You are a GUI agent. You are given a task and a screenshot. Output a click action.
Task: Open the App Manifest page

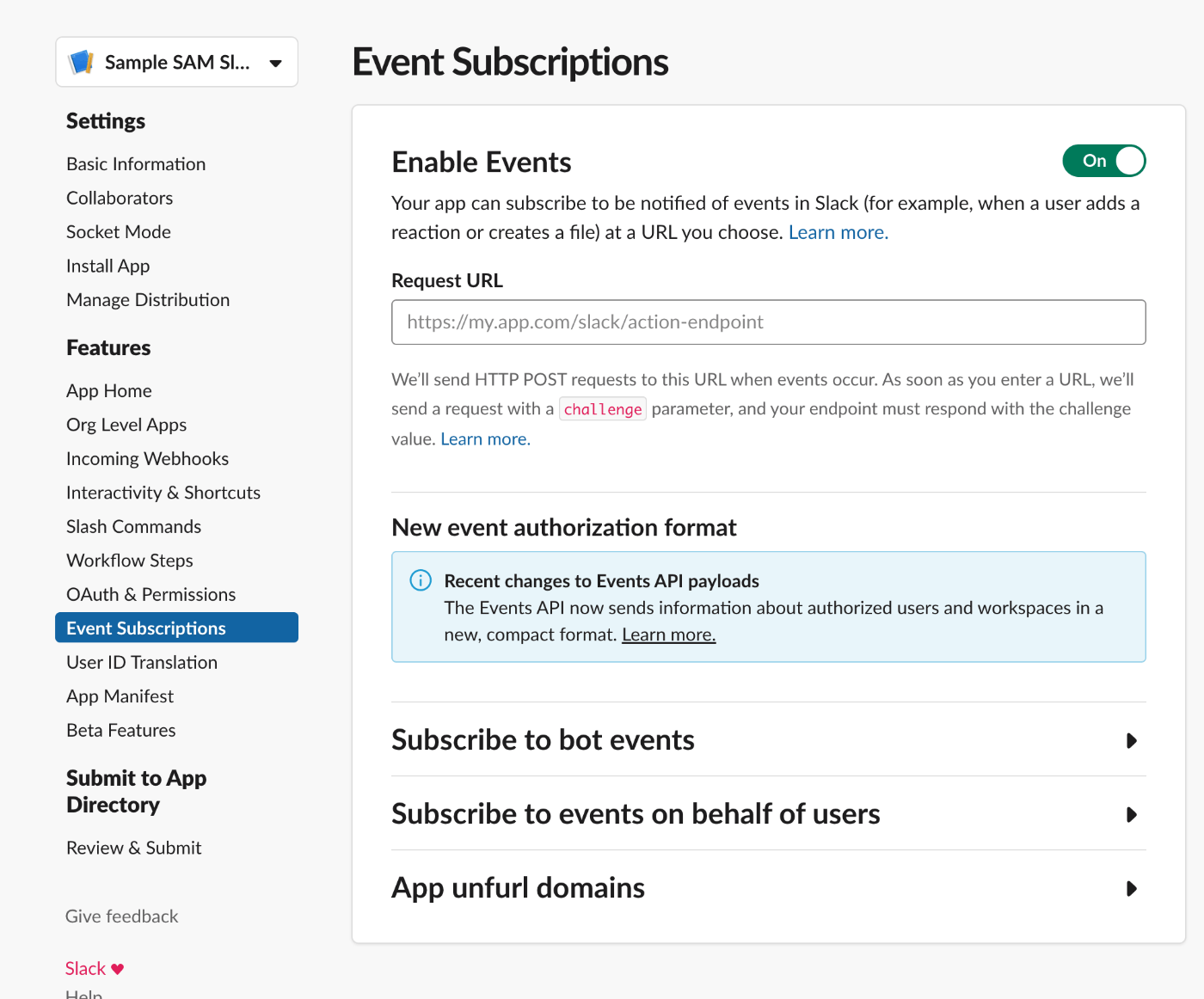[120, 696]
